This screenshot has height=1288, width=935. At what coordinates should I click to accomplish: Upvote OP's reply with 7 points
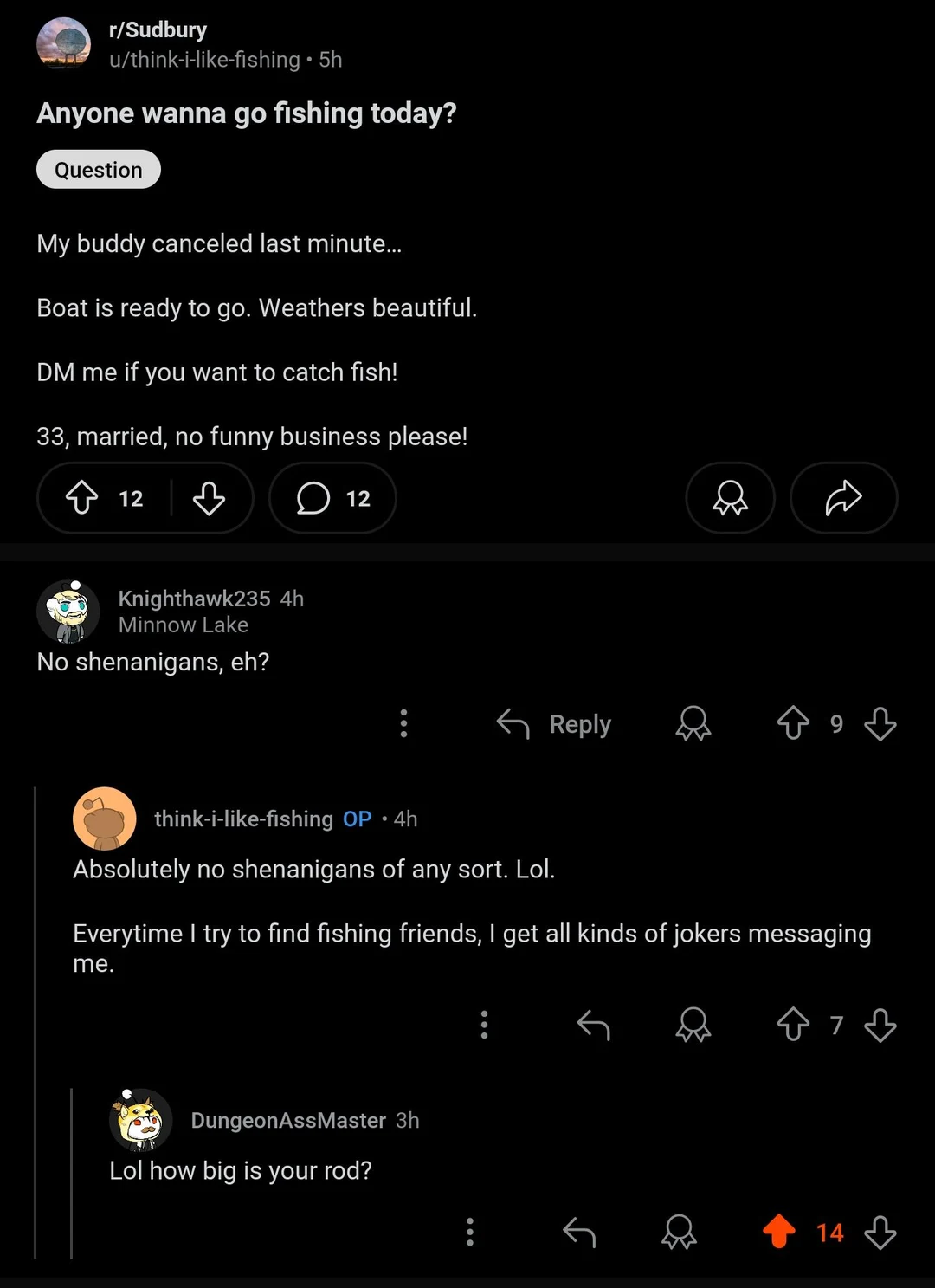(793, 1025)
